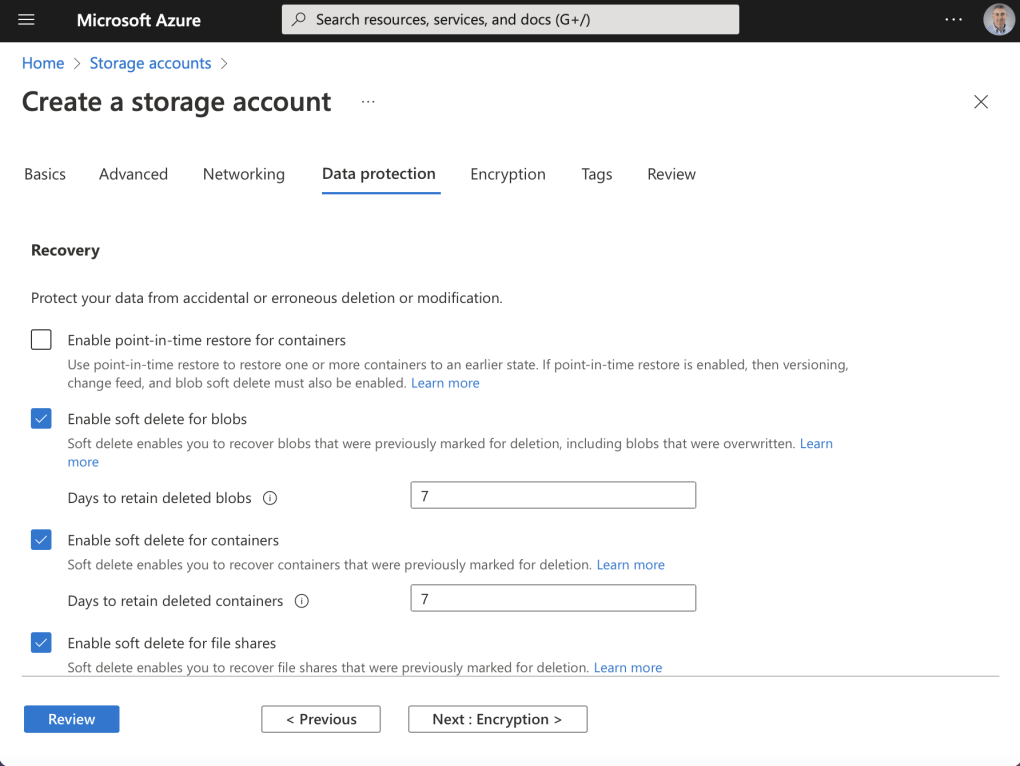Click the info icon beside deleted blobs

270,497
